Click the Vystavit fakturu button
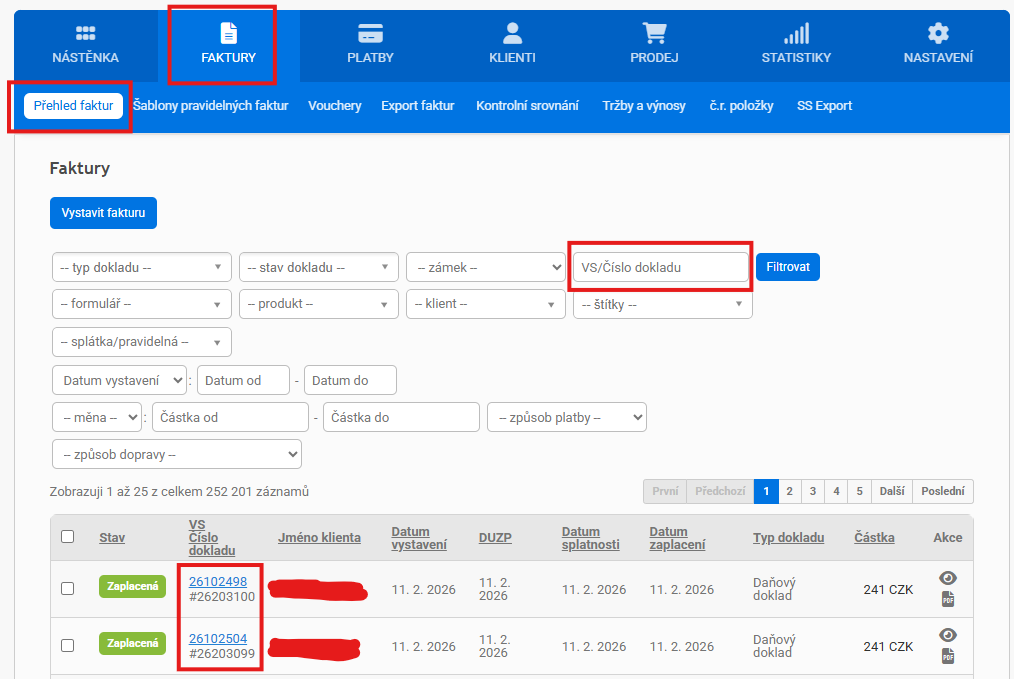This screenshot has width=1014, height=679. pos(103,213)
